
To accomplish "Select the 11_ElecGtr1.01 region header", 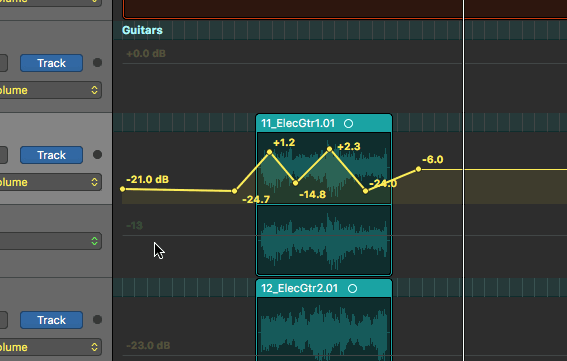I will (x=324, y=123).
